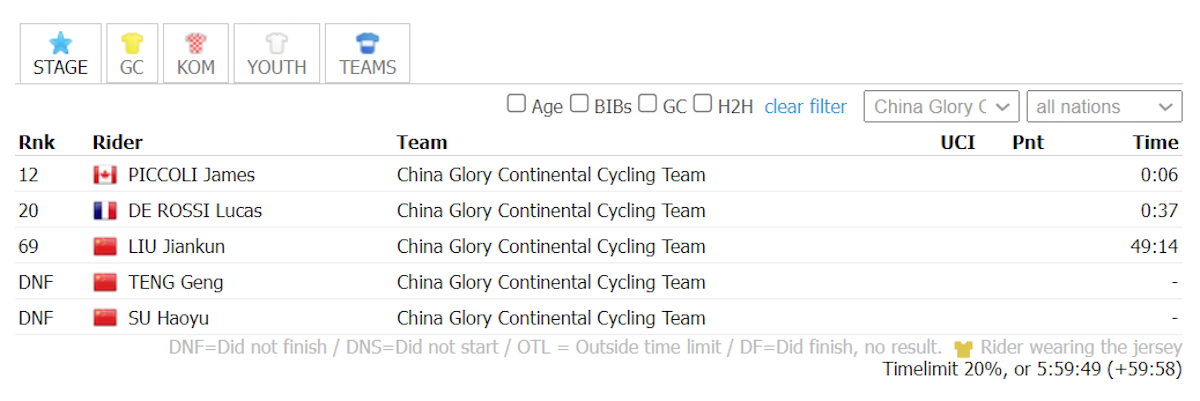This screenshot has height=401, width=1200.
Task: Open rider PICCOLI James profile
Action: (192, 175)
